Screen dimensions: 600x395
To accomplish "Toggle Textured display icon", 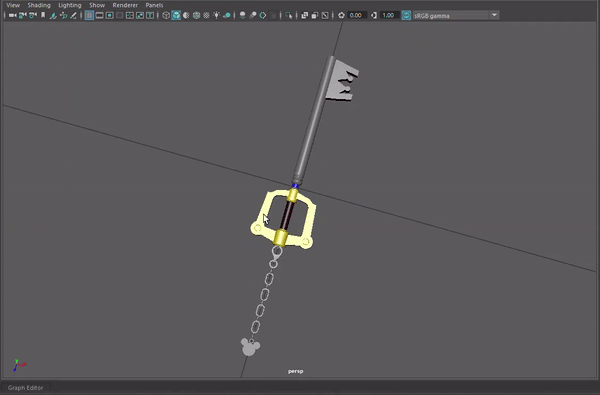I will coord(206,15).
